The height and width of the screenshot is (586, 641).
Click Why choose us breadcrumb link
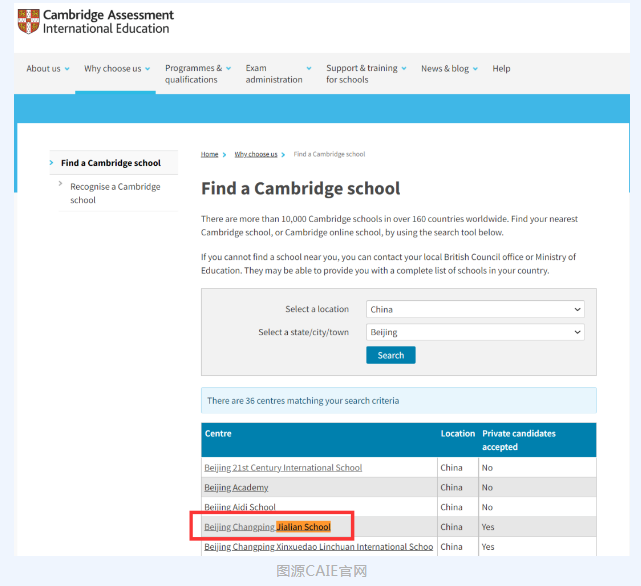(256, 155)
